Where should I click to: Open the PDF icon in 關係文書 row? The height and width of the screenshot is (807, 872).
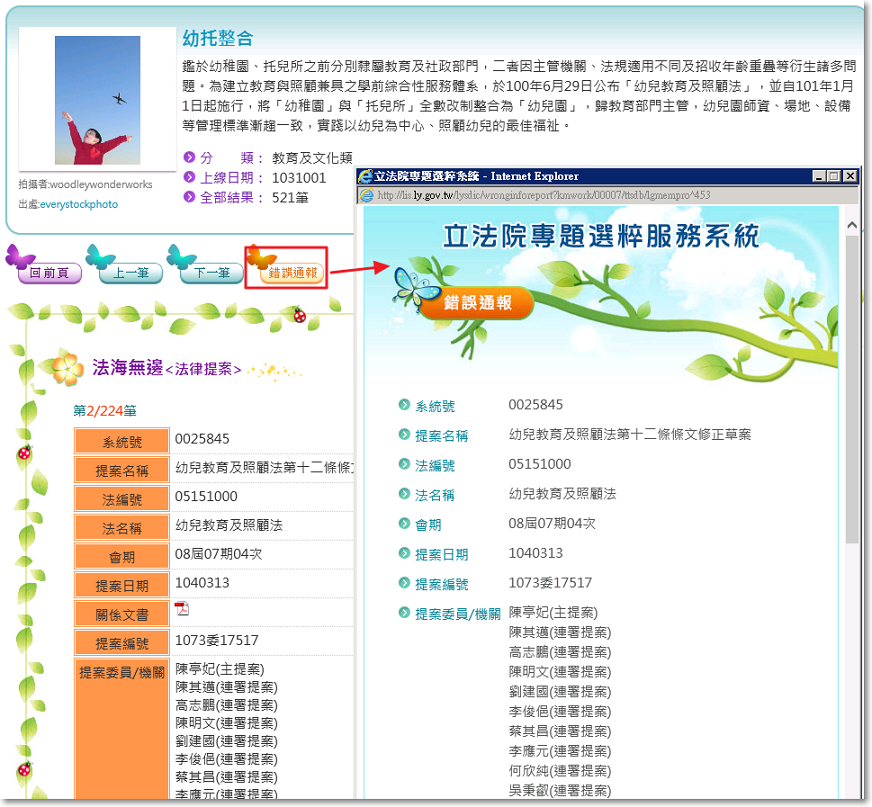pyautogui.click(x=182, y=610)
